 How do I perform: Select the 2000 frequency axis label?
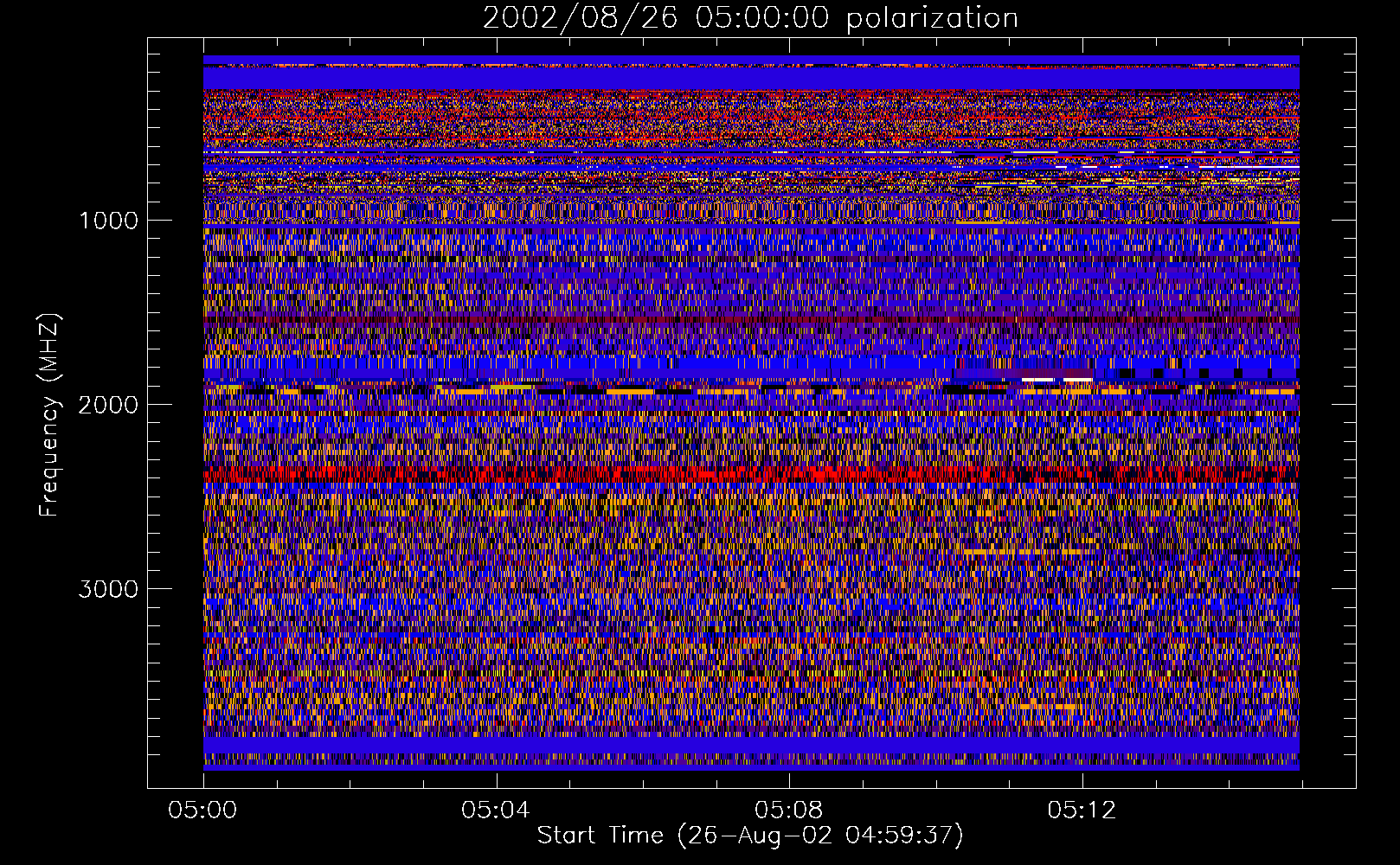click(x=108, y=405)
